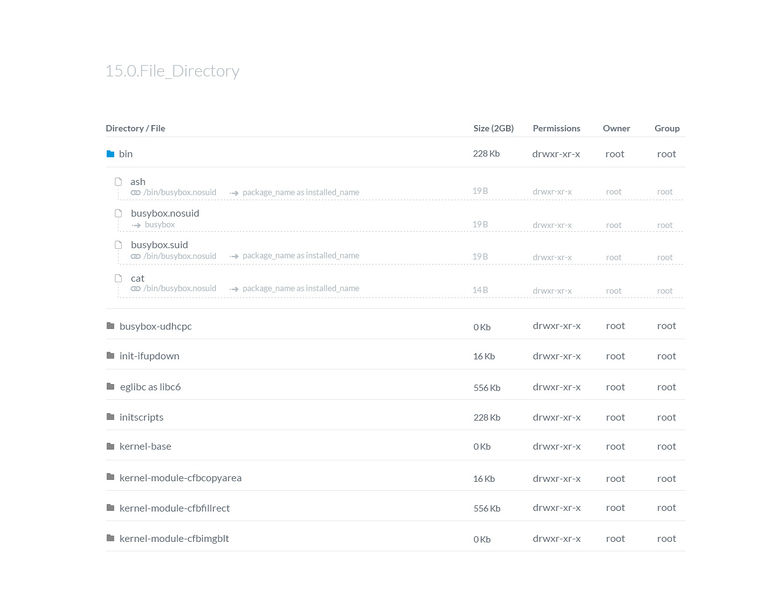
Task: Click the link icon under ash
Action: point(135,192)
